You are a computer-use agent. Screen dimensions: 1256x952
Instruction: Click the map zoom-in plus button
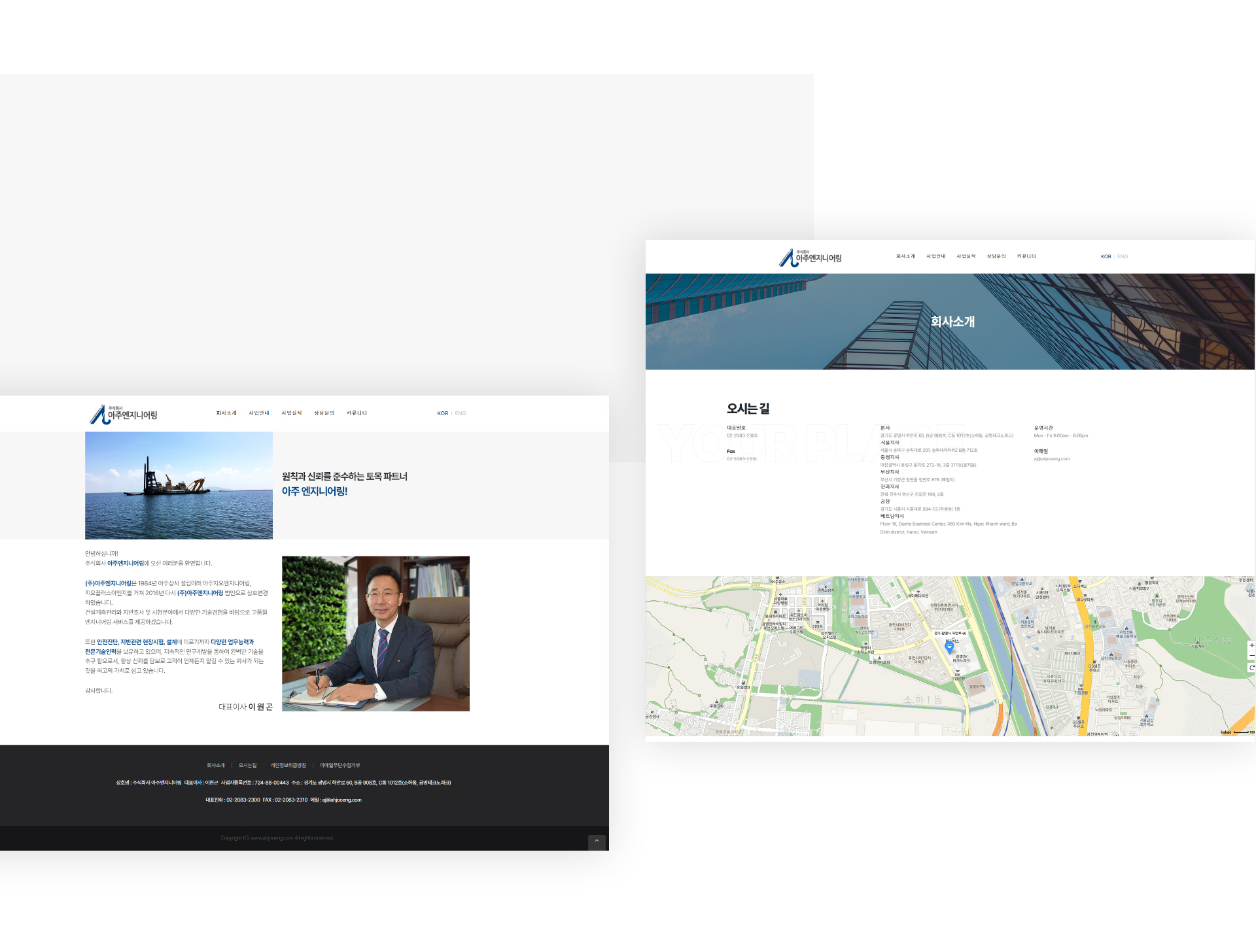(1251, 645)
